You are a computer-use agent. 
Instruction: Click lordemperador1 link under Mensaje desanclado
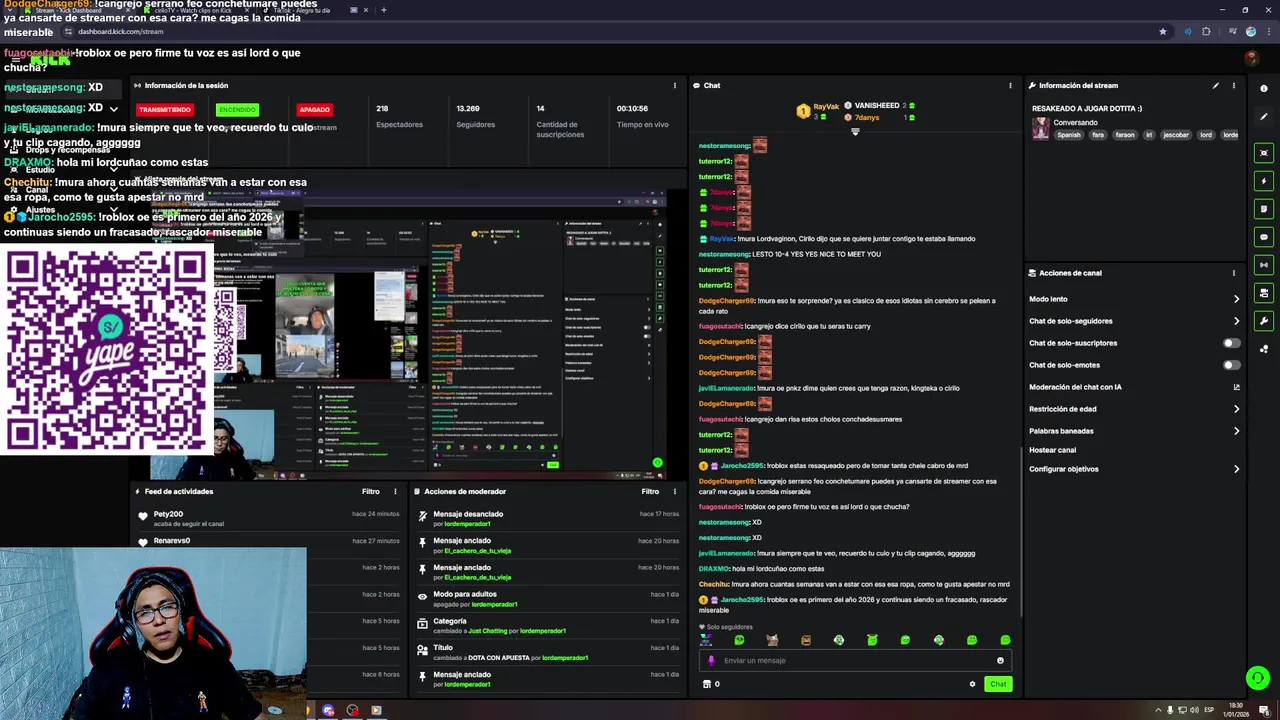click(x=467, y=524)
